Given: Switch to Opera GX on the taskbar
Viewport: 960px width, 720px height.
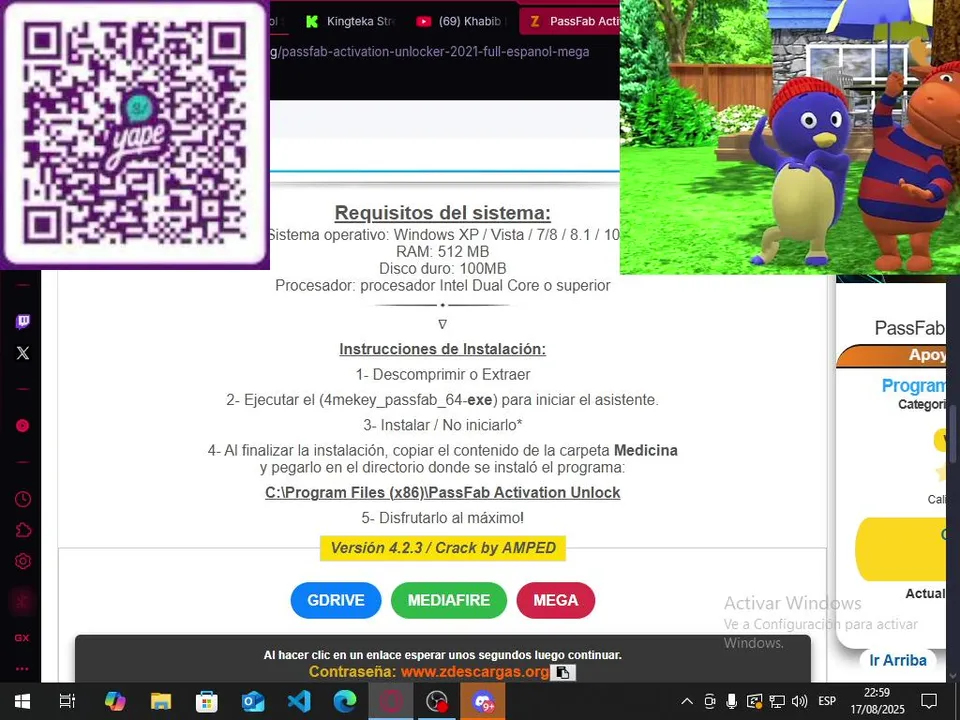Looking at the screenshot, I should [x=391, y=701].
